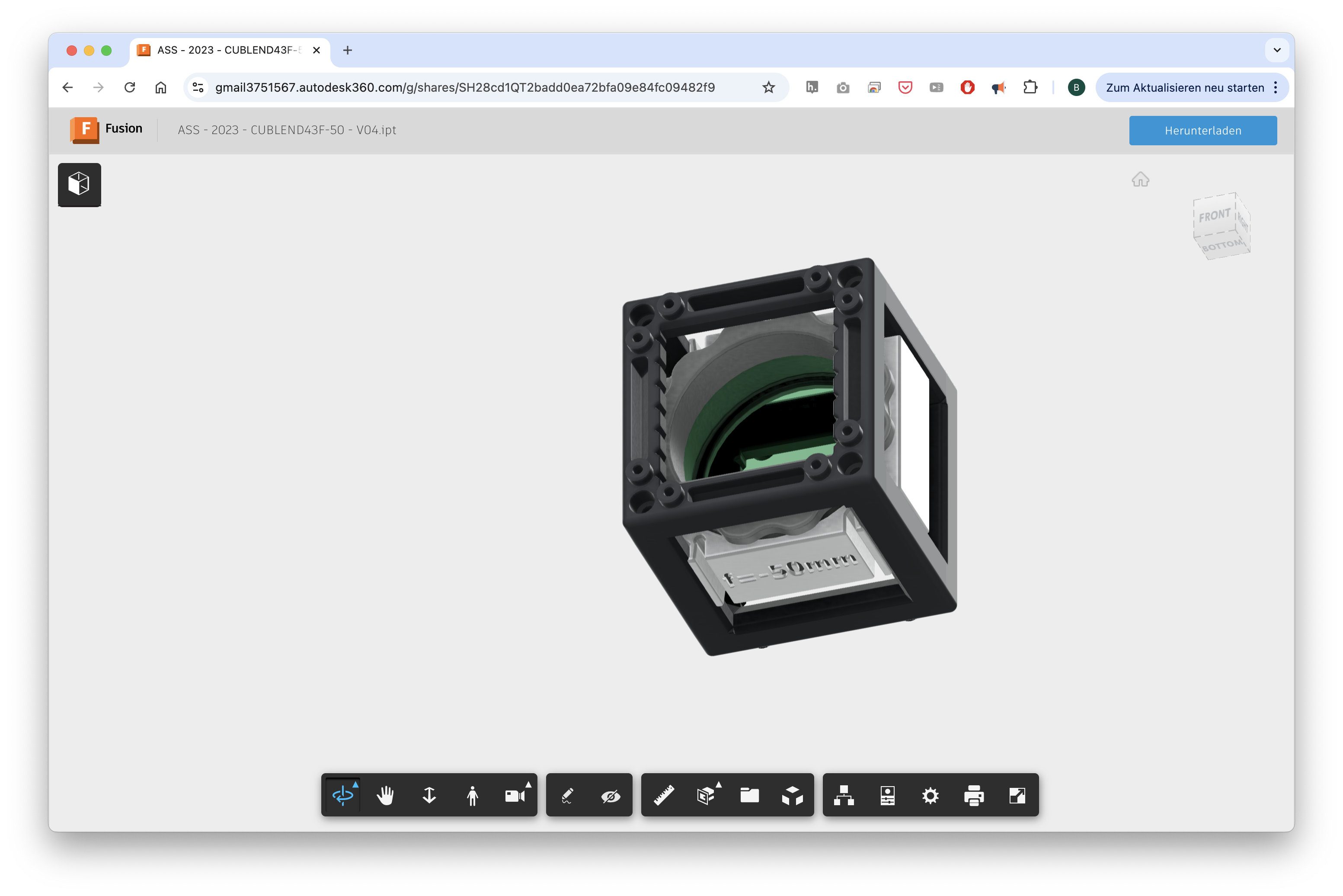The width and height of the screenshot is (1343, 896).
Task: Open the Model Browser tree icon
Action: pos(844,795)
